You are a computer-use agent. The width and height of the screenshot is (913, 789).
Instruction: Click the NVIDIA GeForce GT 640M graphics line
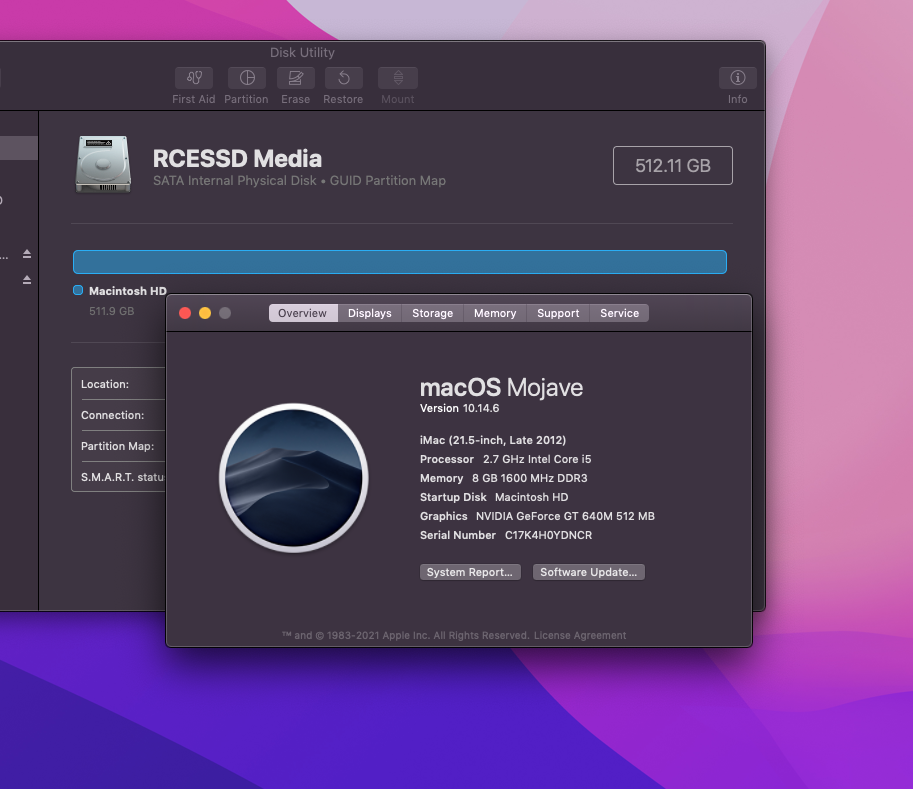coord(537,516)
